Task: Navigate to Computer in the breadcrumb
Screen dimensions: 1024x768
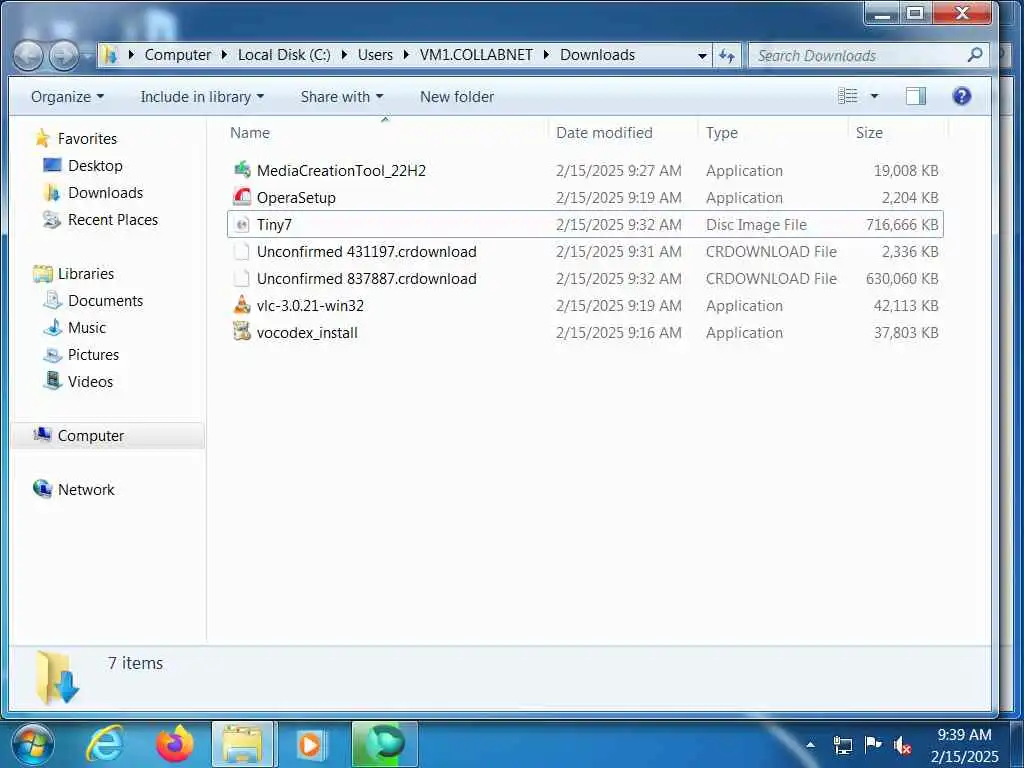Action: [x=178, y=55]
